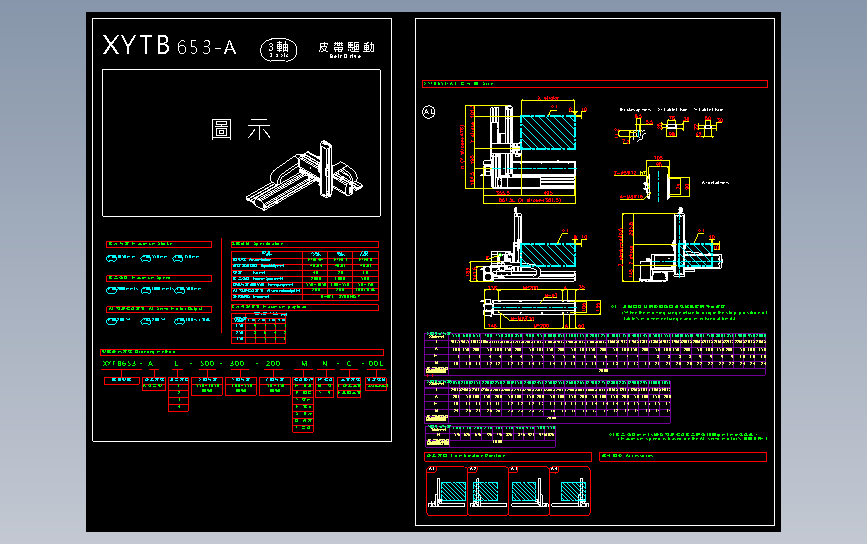Select the letter L in order code

click(x=176, y=363)
